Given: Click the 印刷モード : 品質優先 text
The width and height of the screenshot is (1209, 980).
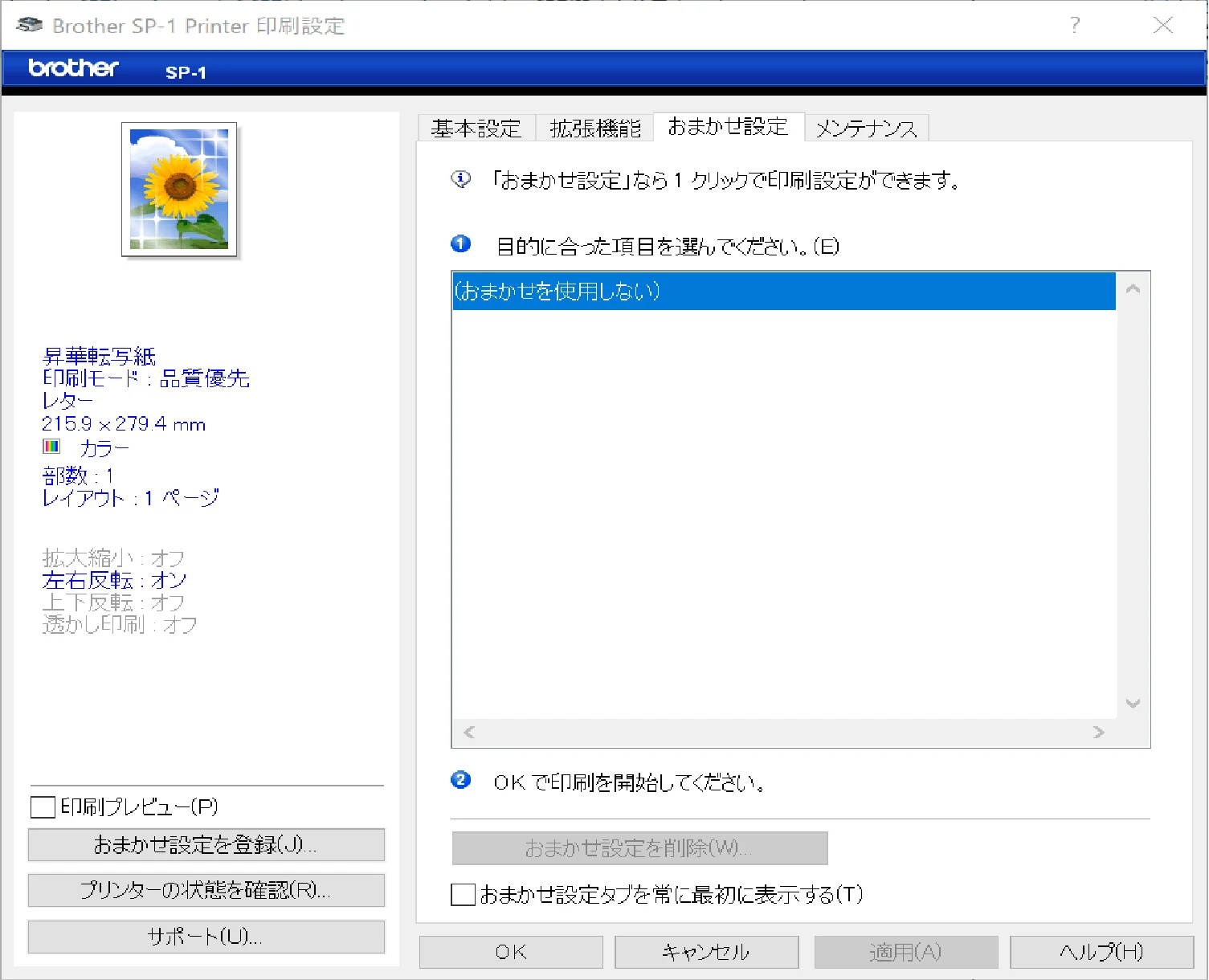Looking at the screenshot, I should click(x=145, y=378).
